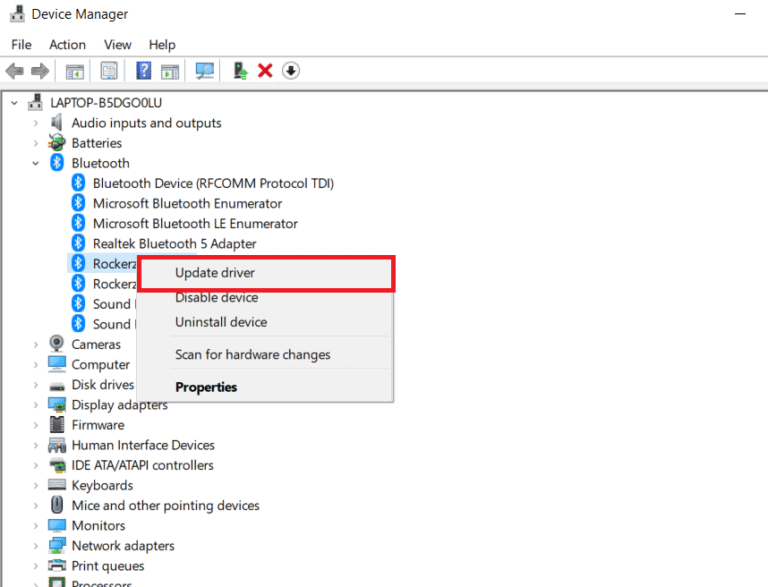Expand the Disk drives category
Screen dimensions: 768x587
[36, 385]
